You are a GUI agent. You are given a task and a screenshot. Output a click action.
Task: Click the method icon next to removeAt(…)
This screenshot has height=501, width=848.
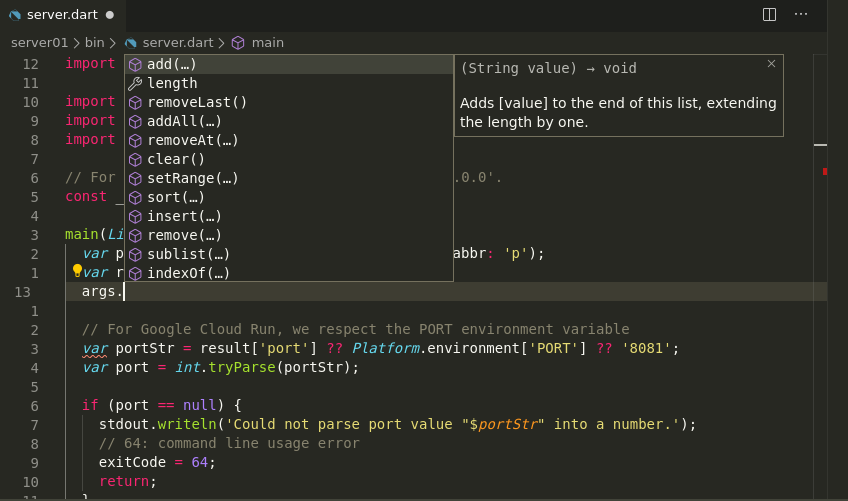[135, 141]
